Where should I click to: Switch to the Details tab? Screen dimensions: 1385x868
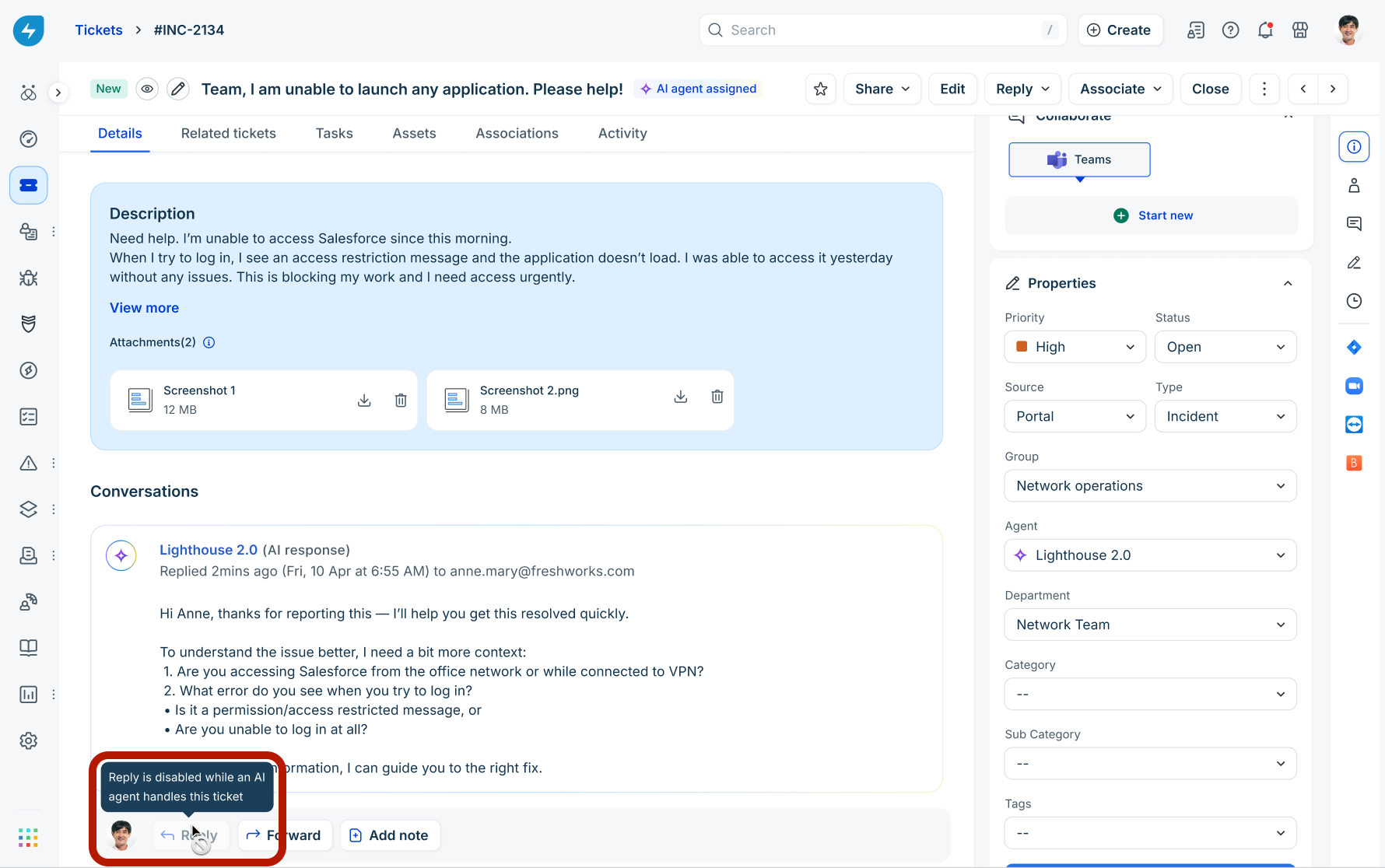click(120, 133)
